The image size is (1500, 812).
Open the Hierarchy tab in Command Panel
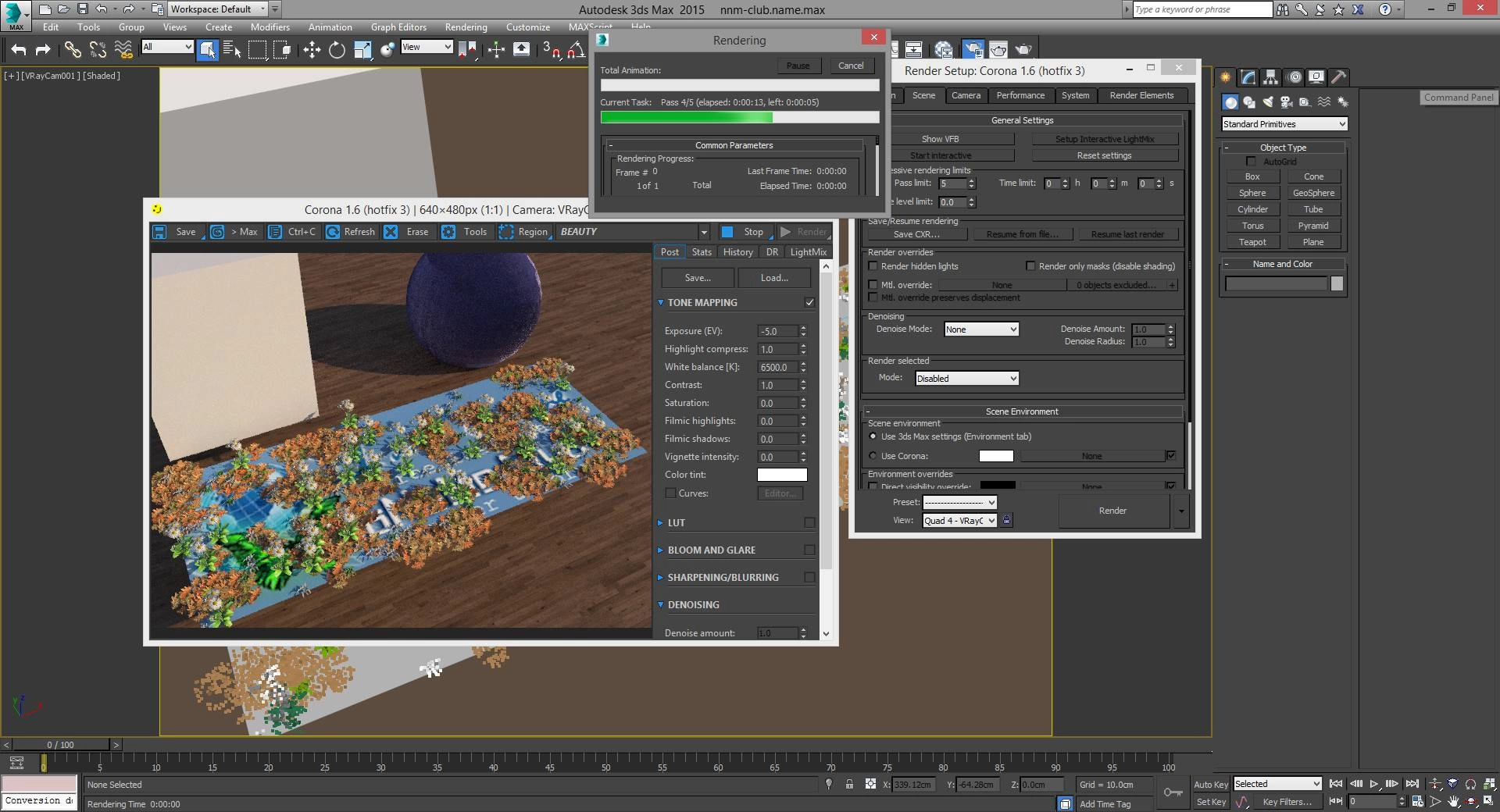tap(1271, 77)
